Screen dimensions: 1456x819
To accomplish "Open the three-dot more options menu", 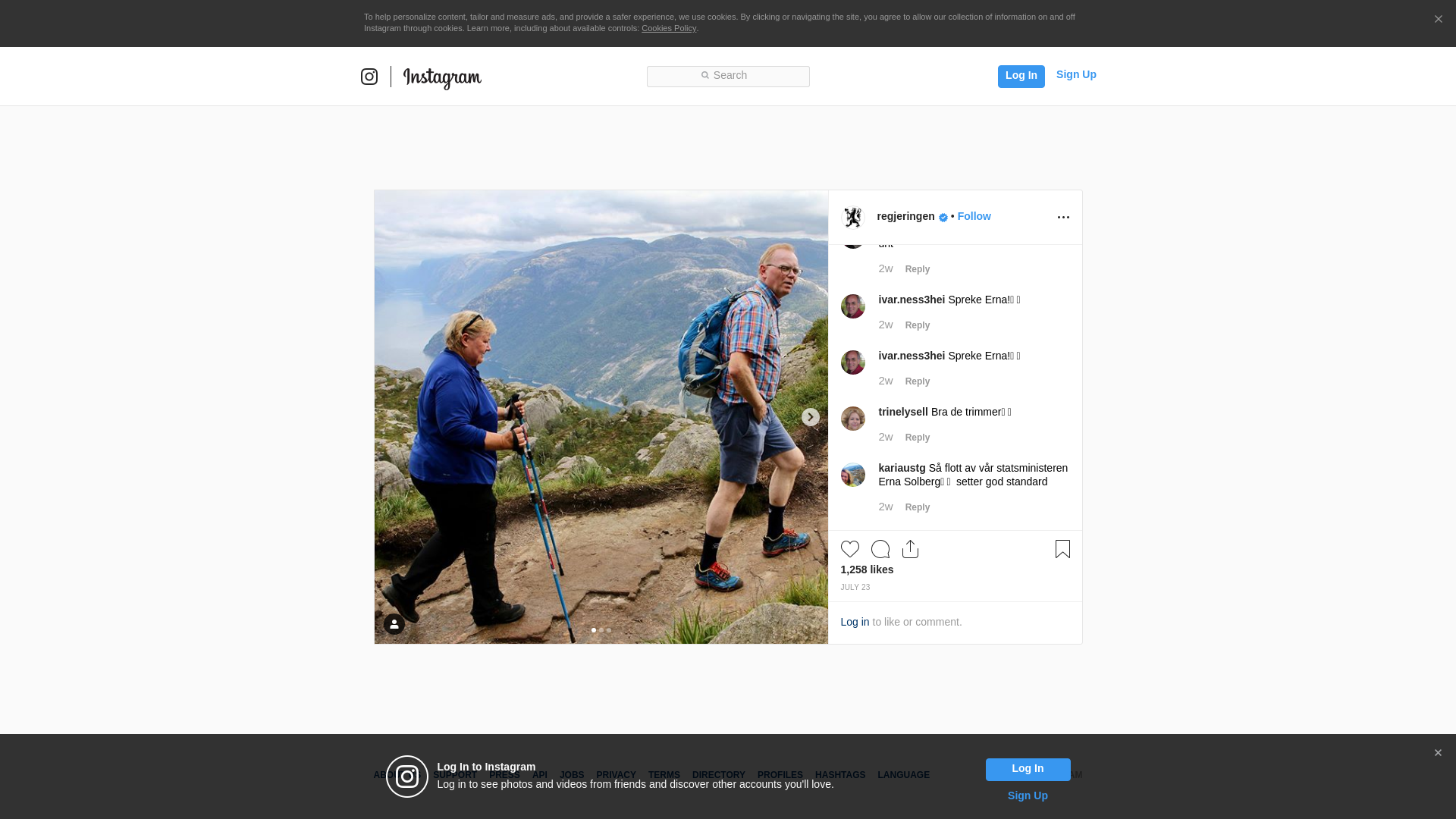I will (1063, 218).
